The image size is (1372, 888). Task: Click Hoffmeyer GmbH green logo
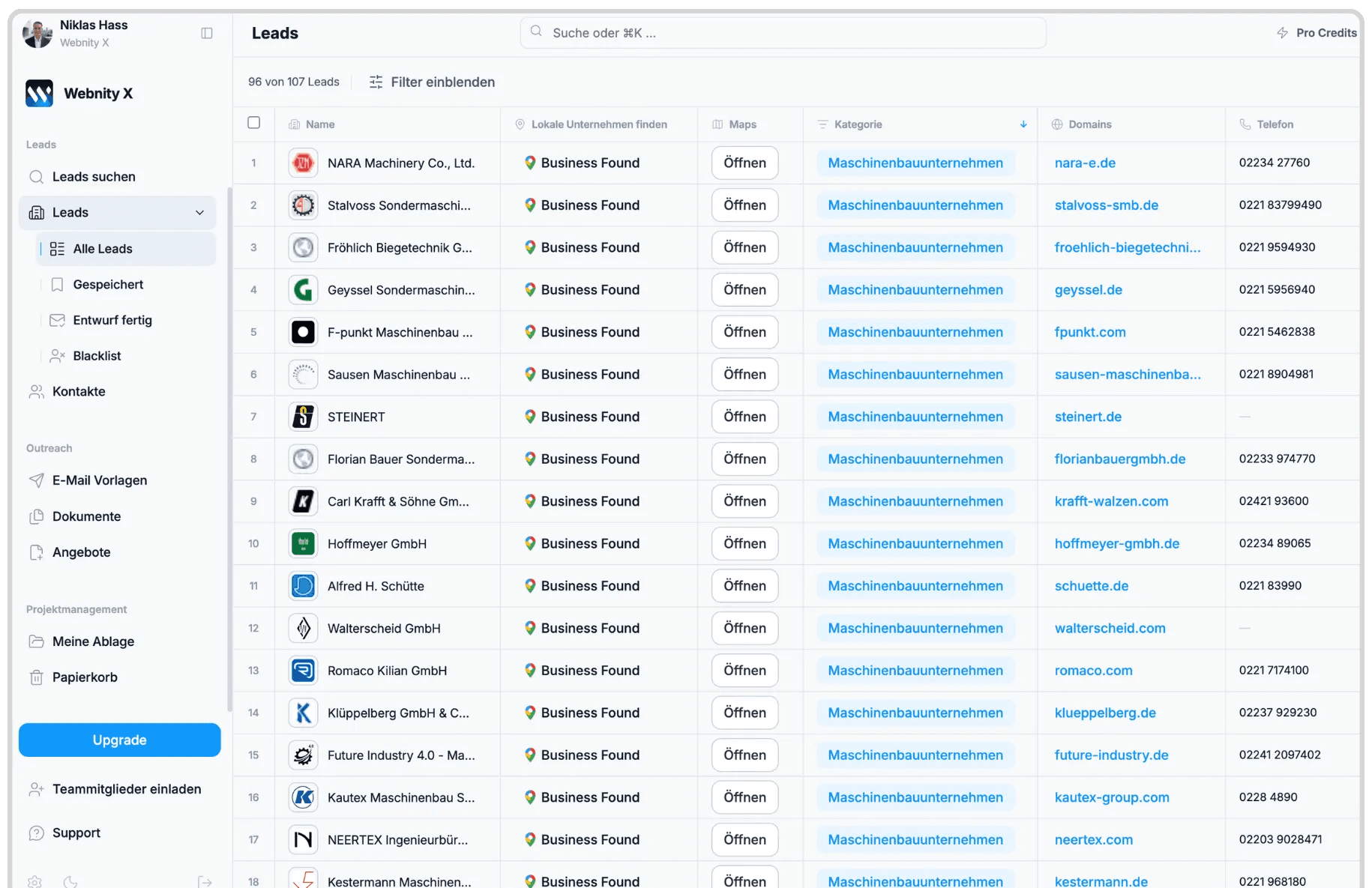tap(303, 544)
